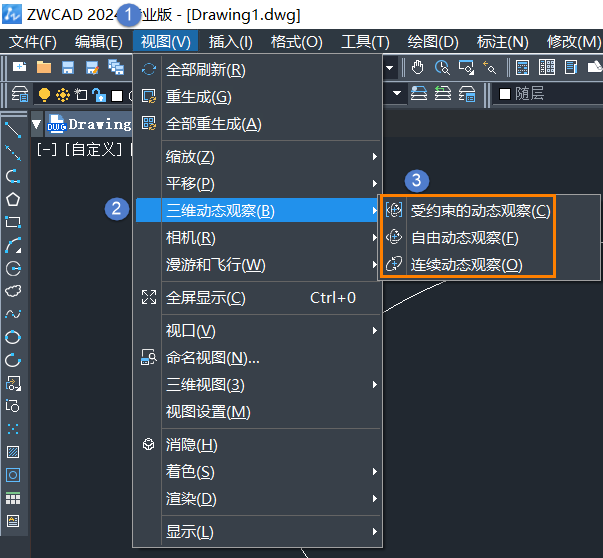Click the Make Block tool icon
603x558 pixels.
point(13,406)
